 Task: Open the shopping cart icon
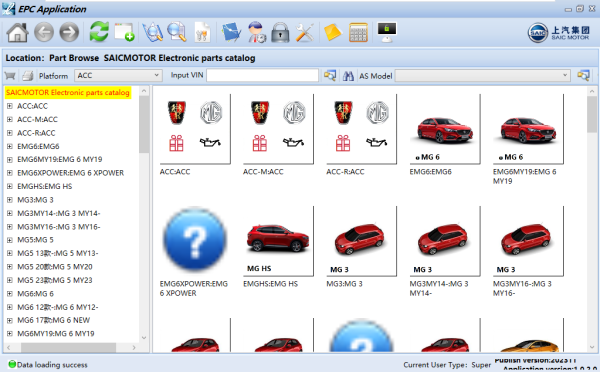click(x=10, y=76)
